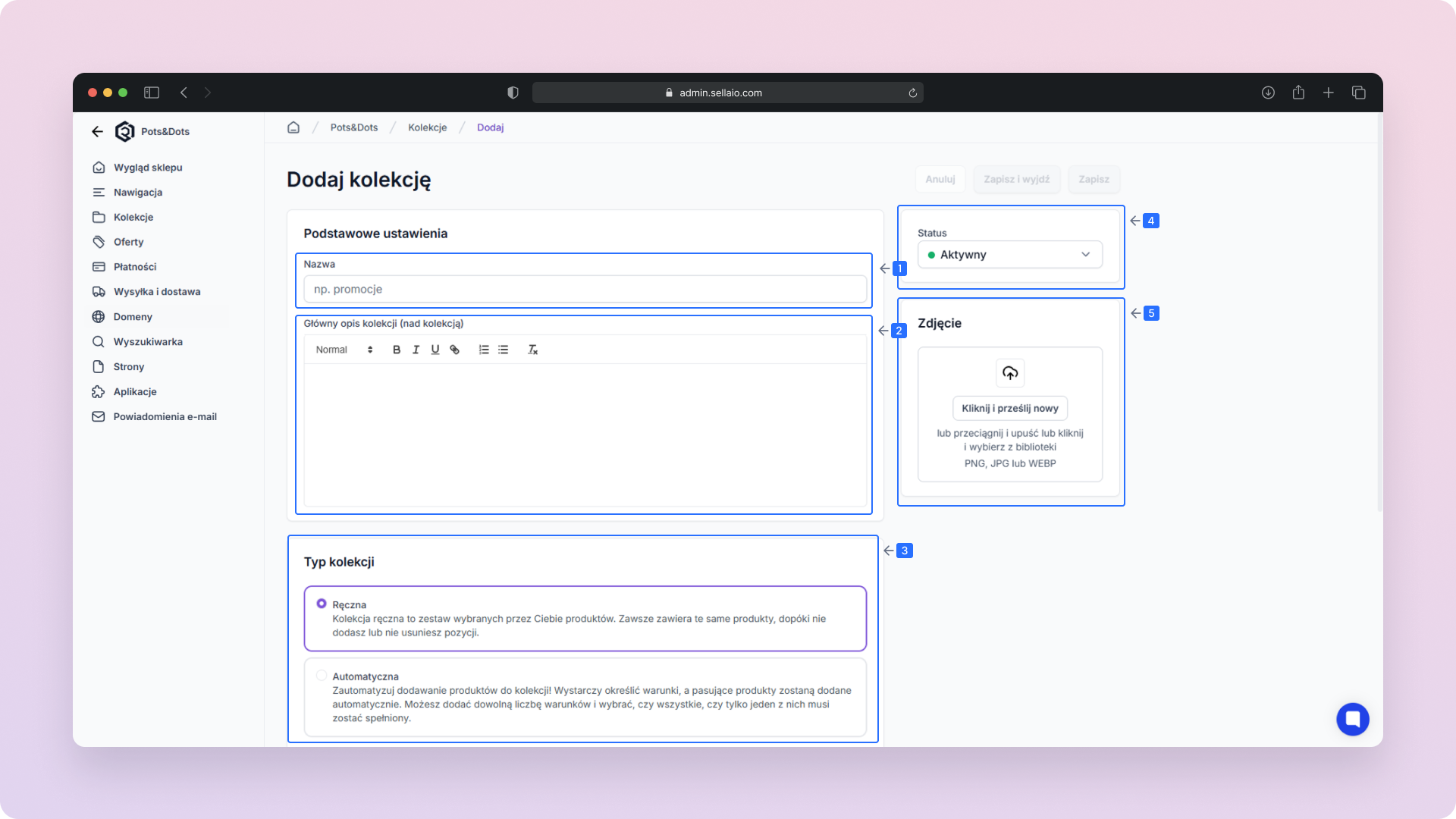
Task: Click the home icon in breadcrumb
Action: pos(293,127)
